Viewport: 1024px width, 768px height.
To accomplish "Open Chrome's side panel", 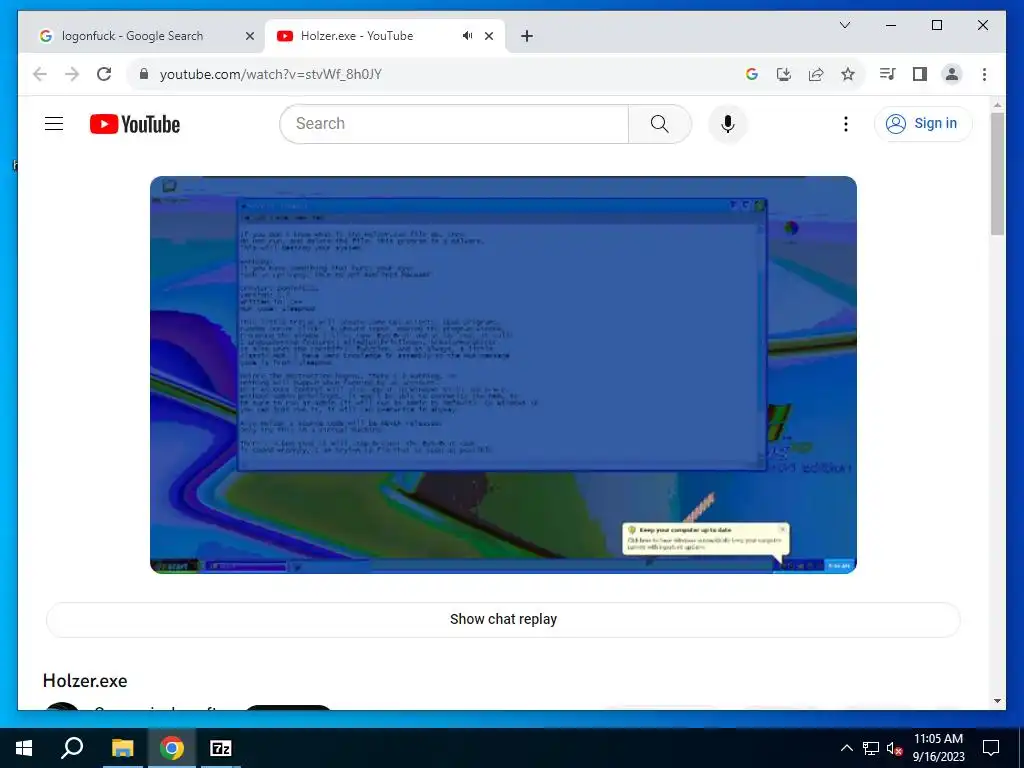I will pos(920,74).
